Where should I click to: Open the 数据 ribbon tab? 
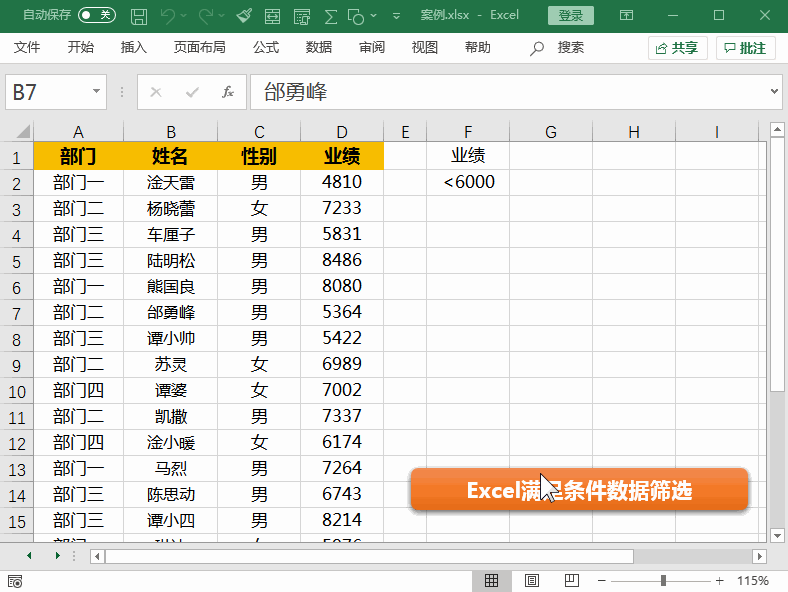coord(319,48)
